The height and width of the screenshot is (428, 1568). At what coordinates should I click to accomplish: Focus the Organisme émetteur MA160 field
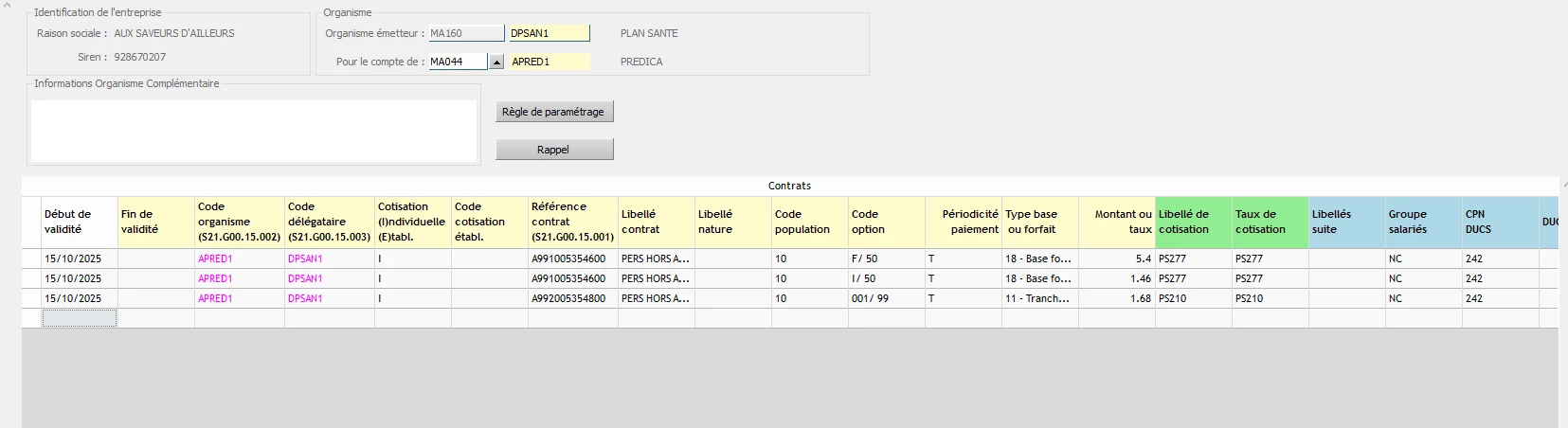(466, 33)
